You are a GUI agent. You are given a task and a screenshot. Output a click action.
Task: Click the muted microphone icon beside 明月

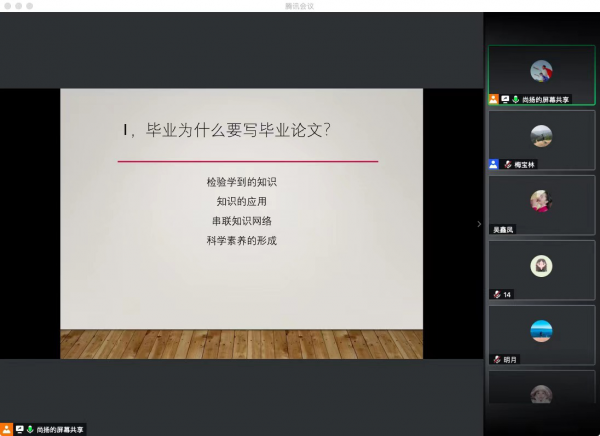(x=496, y=359)
